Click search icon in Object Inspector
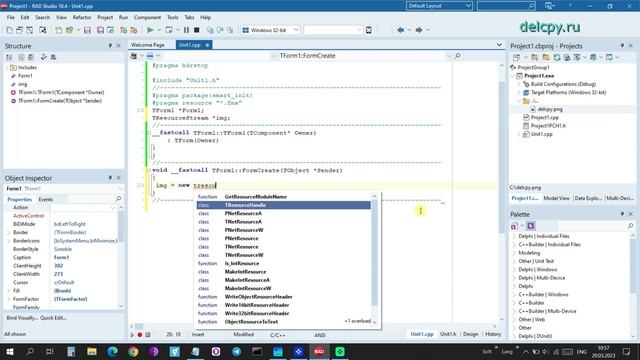The image size is (640, 360). pyautogui.click(x=118, y=199)
